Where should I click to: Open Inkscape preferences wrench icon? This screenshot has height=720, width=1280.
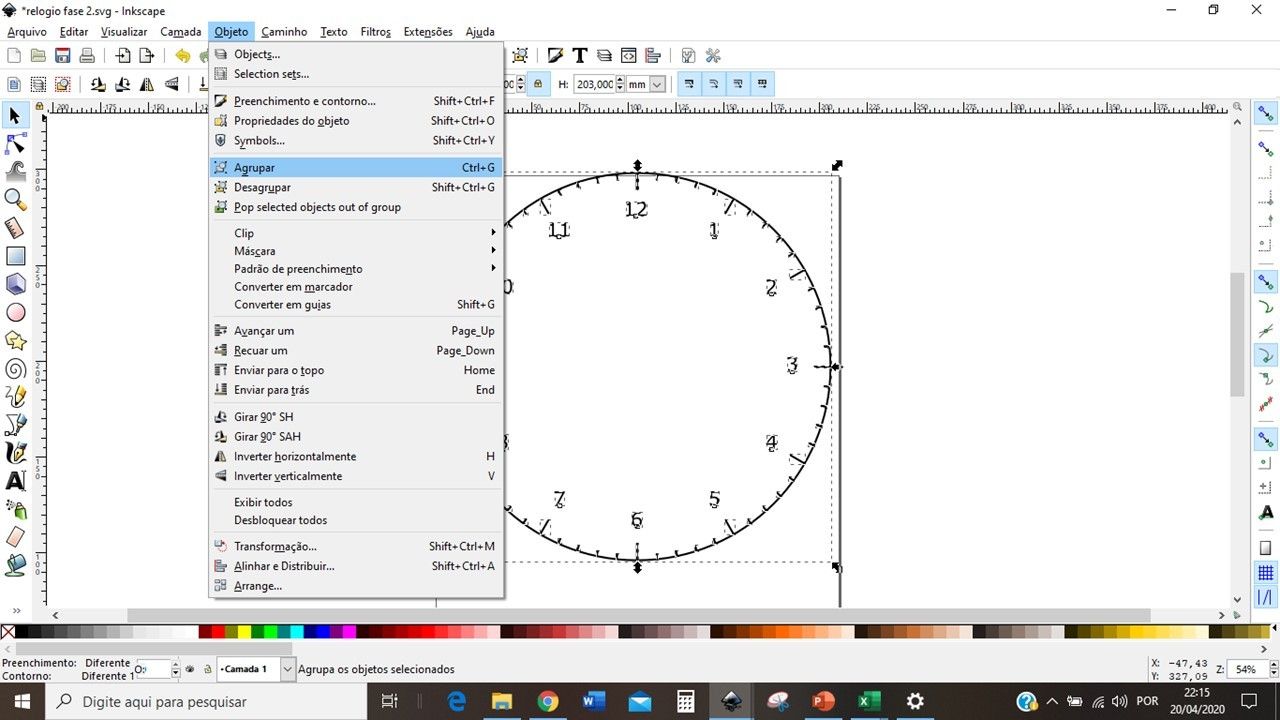click(713, 56)
